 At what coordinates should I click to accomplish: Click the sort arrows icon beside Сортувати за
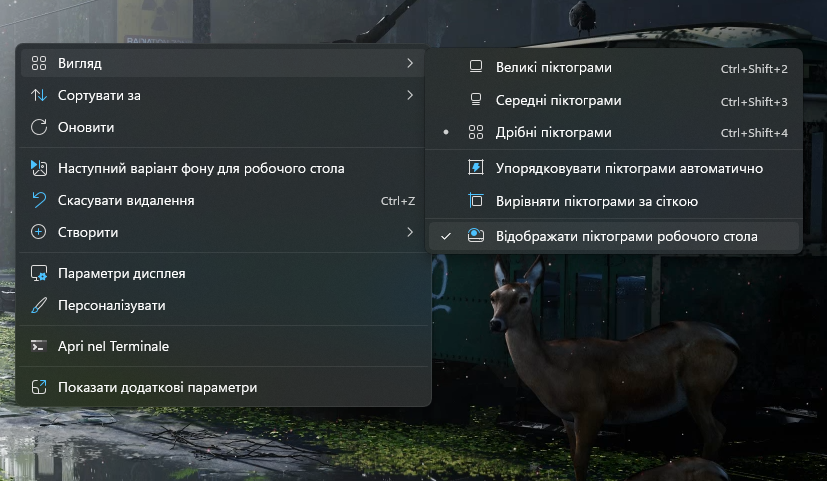tap(39, 96)
